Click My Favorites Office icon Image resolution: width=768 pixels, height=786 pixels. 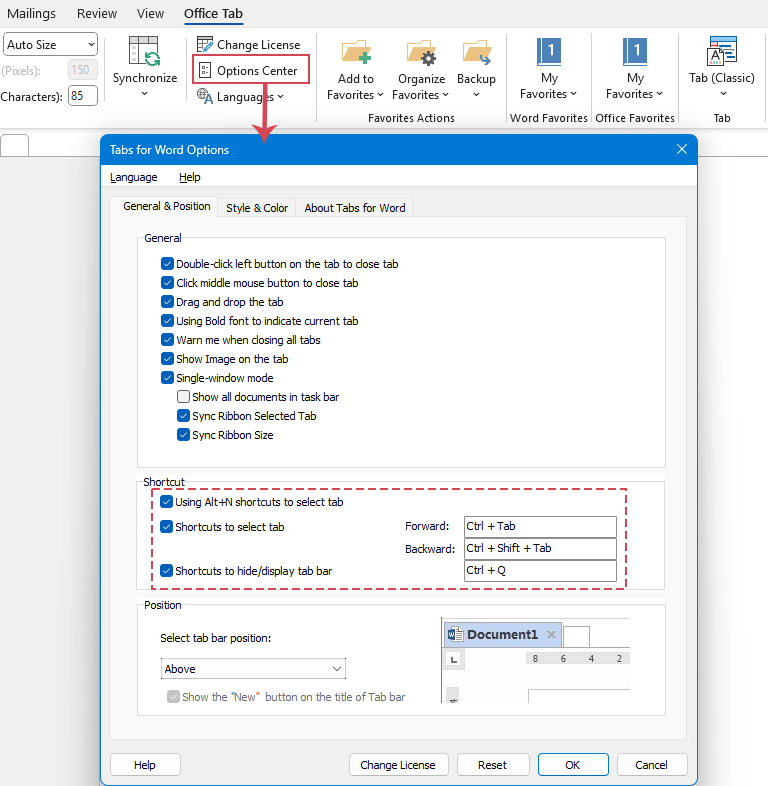tap(635, 53)
